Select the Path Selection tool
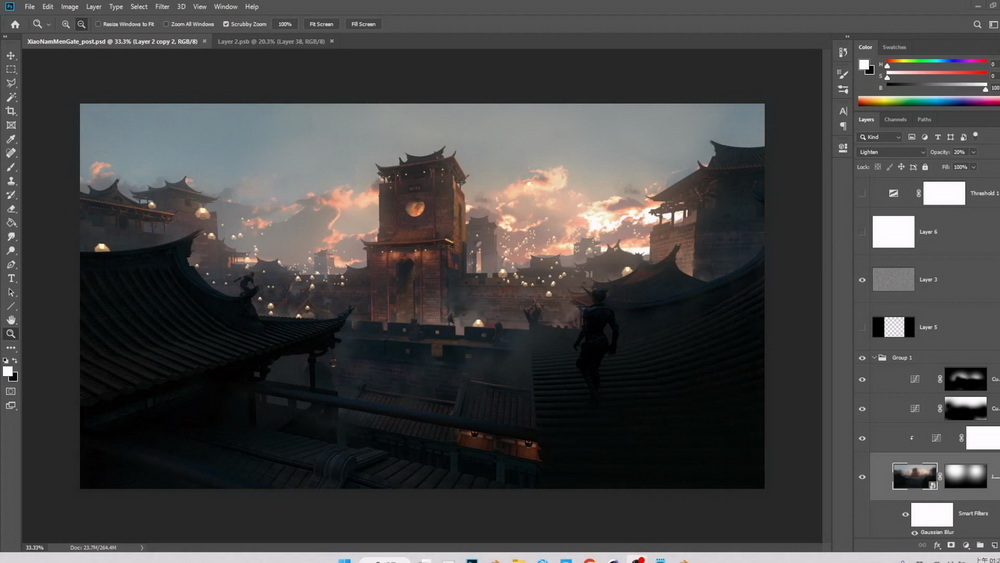Image resolution: width=1000 pixels, height=563 pixels. [x=11, y=293]
